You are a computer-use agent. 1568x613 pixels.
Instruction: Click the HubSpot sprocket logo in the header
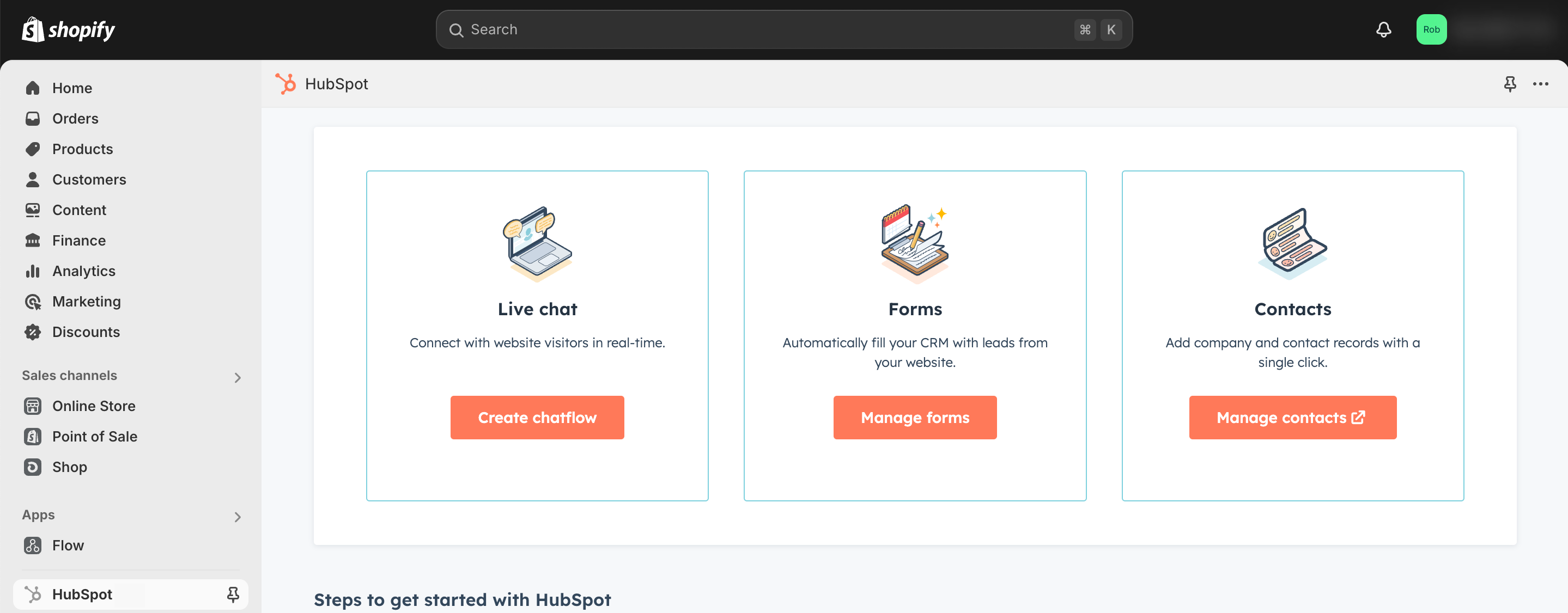click(x=286, y=83)
